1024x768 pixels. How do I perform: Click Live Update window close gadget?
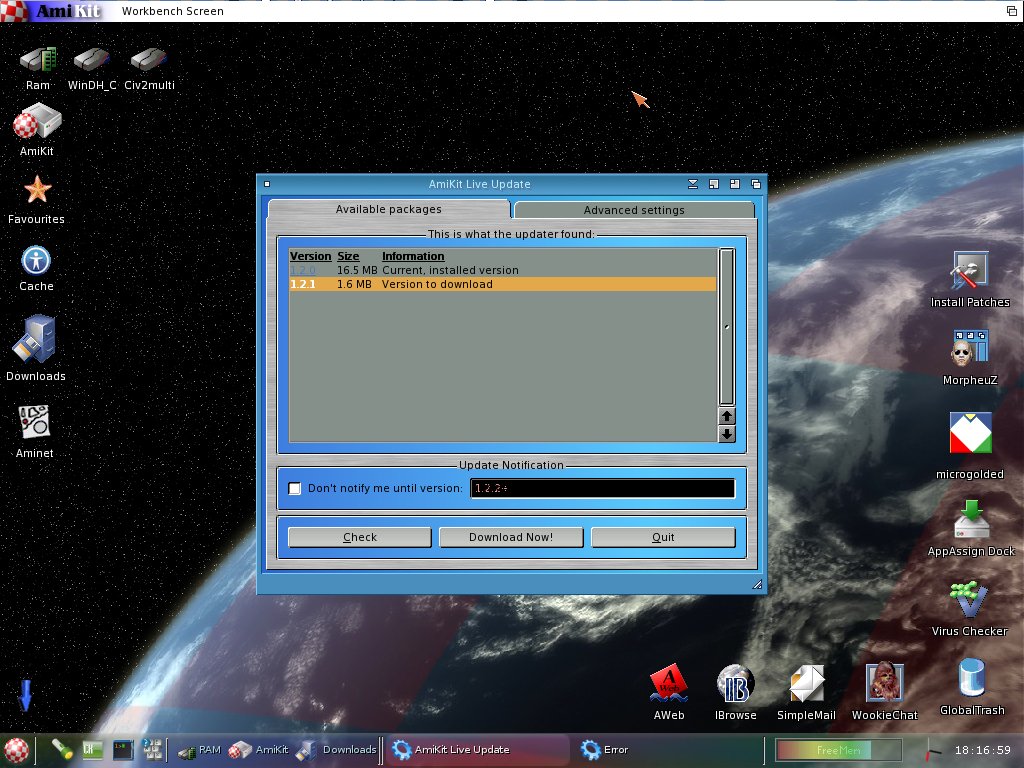(266, 184)
